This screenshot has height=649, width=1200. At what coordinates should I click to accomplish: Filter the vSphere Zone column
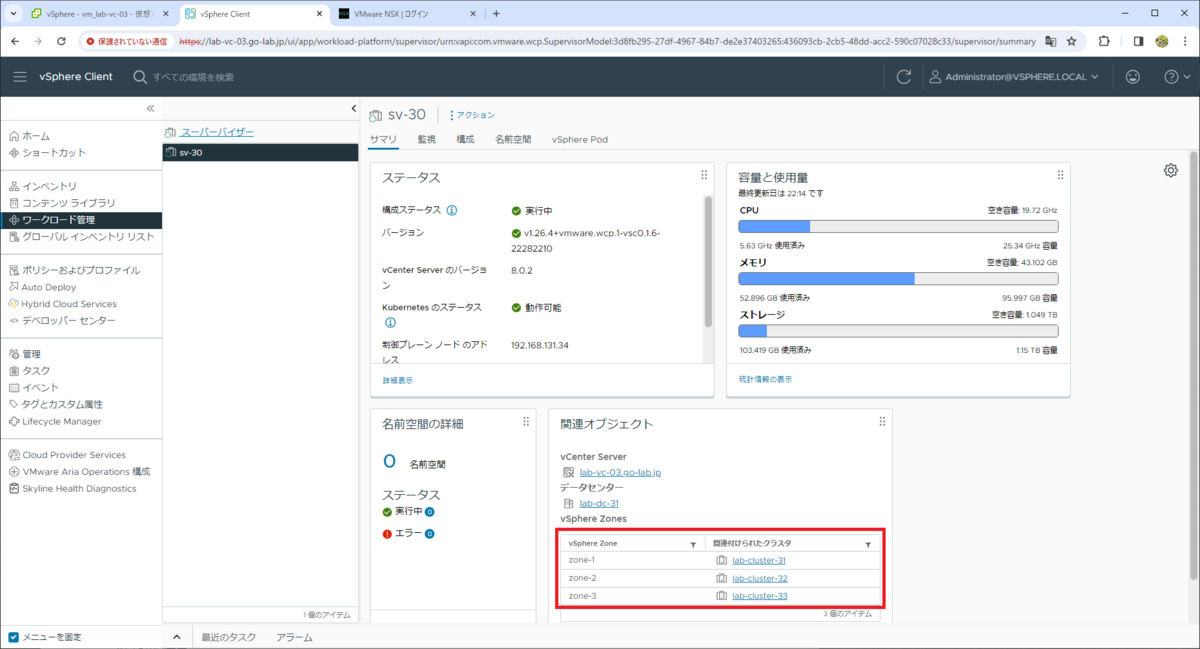(693, 544)
